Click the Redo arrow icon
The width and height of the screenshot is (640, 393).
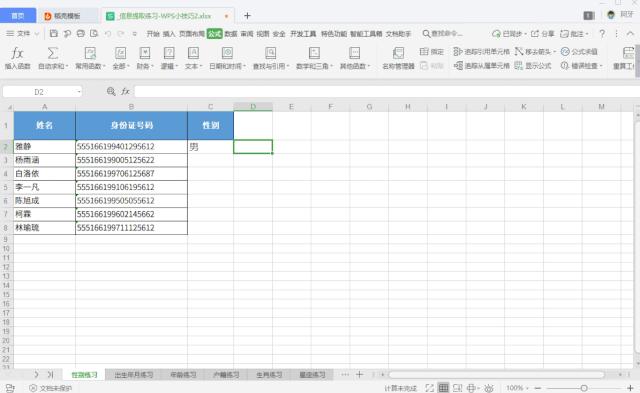click(x=121, y=34)
